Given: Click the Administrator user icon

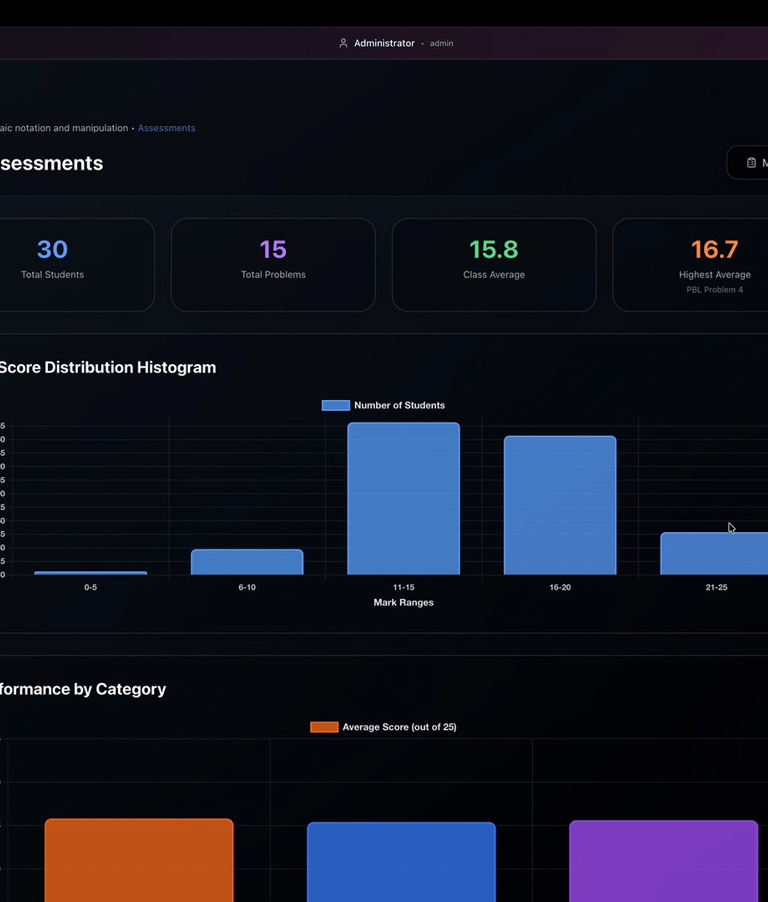Looking at the screenshot, I should [x=343, y=43].
